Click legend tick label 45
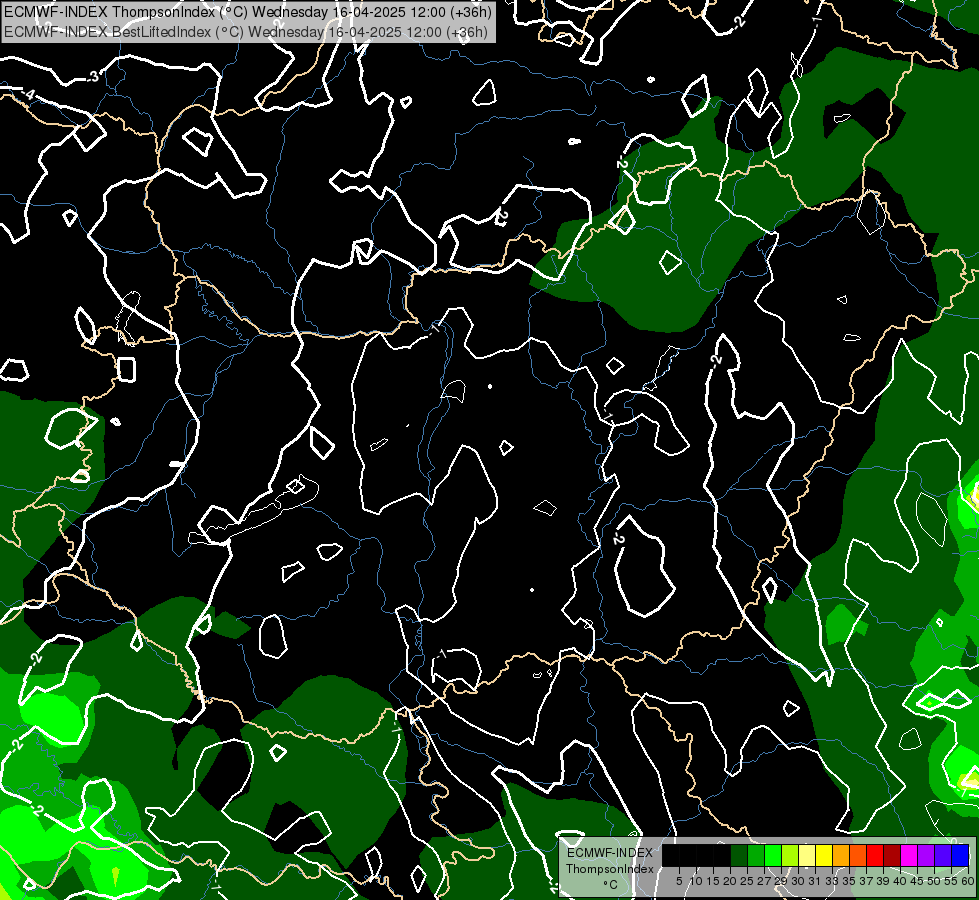Image resolution: width=979 pixels, height=900 pixels. (x=917, y=881)
